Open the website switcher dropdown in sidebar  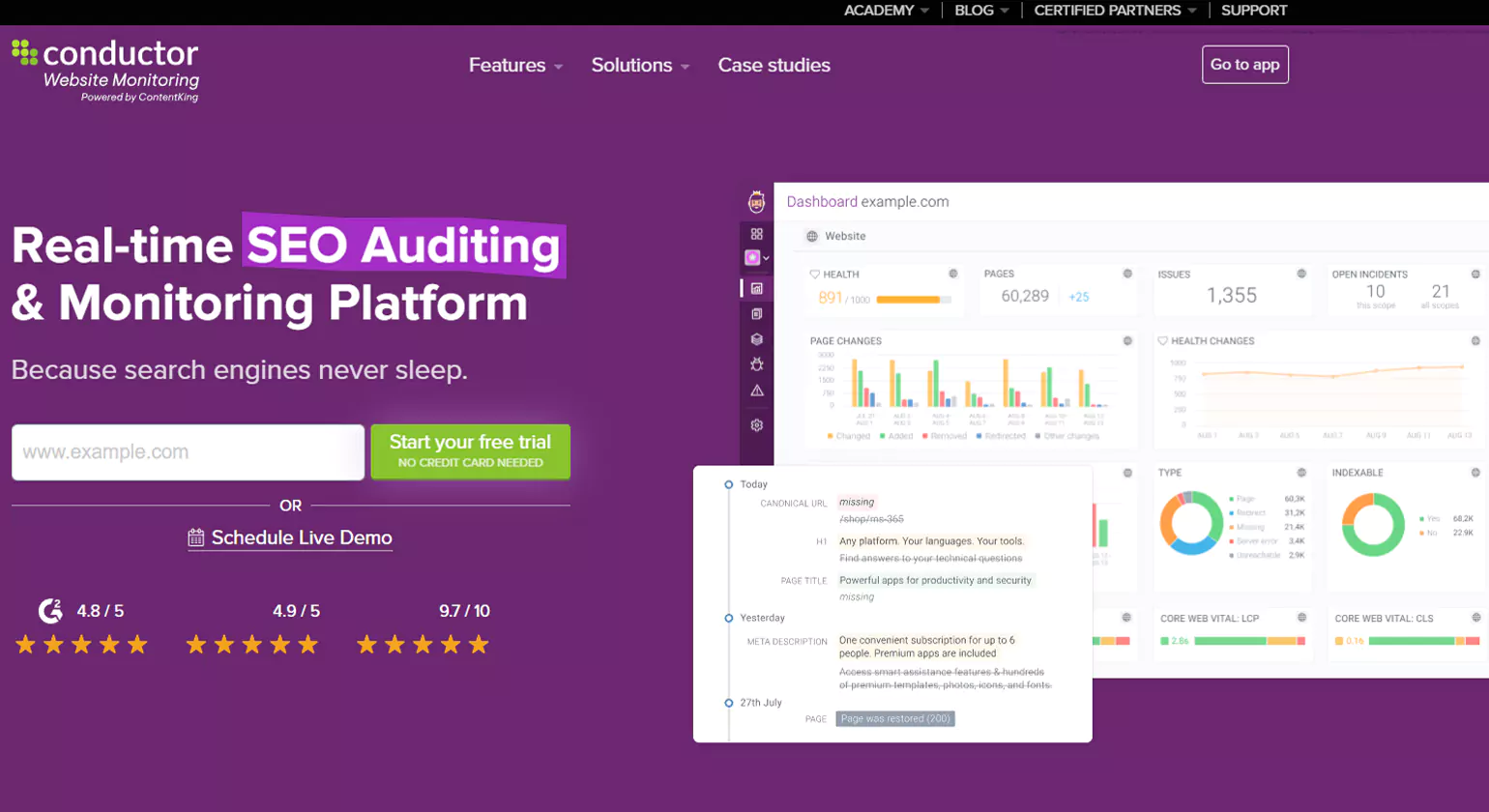click(x=756, y=258)
